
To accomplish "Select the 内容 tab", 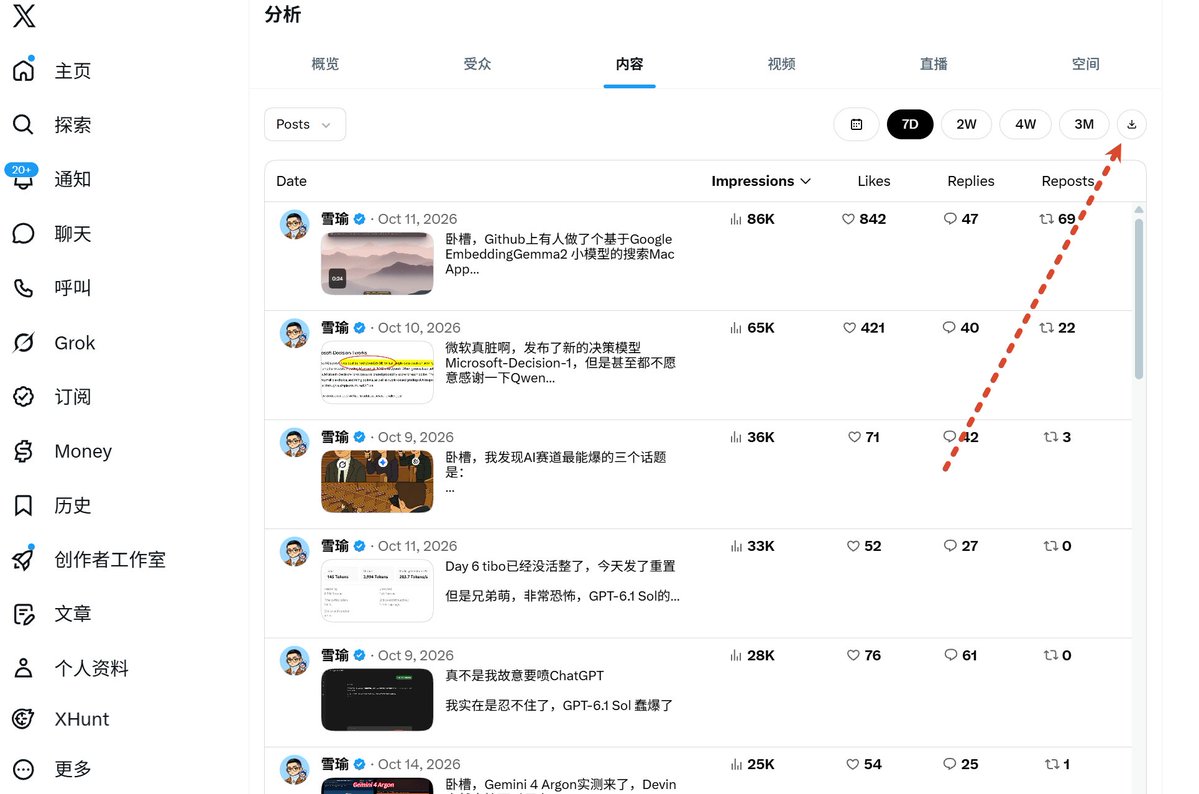I will [x=629, y=64].
